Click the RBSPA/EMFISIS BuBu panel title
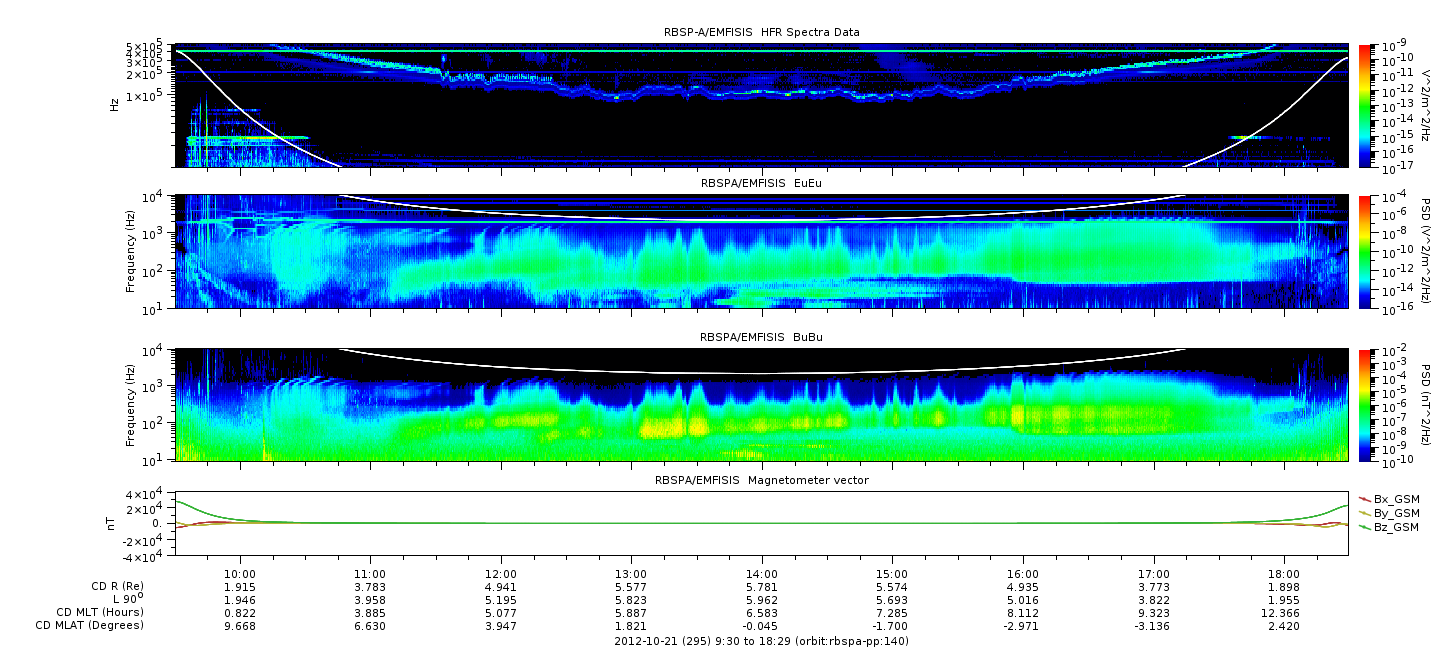The image size is (1447, 658). pos(761,339)
